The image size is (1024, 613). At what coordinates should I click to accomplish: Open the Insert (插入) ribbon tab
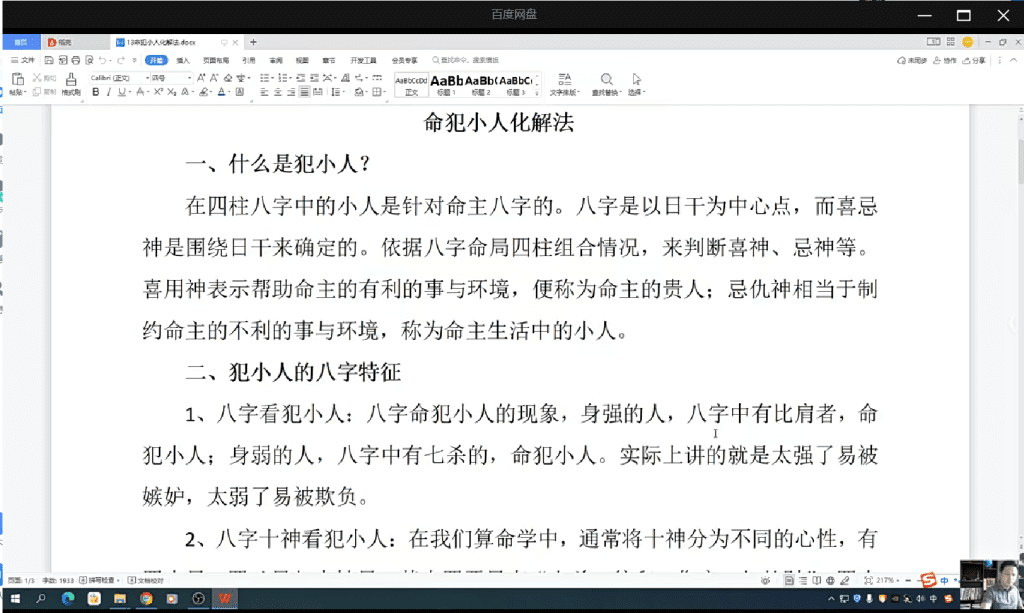pos(183,60)
